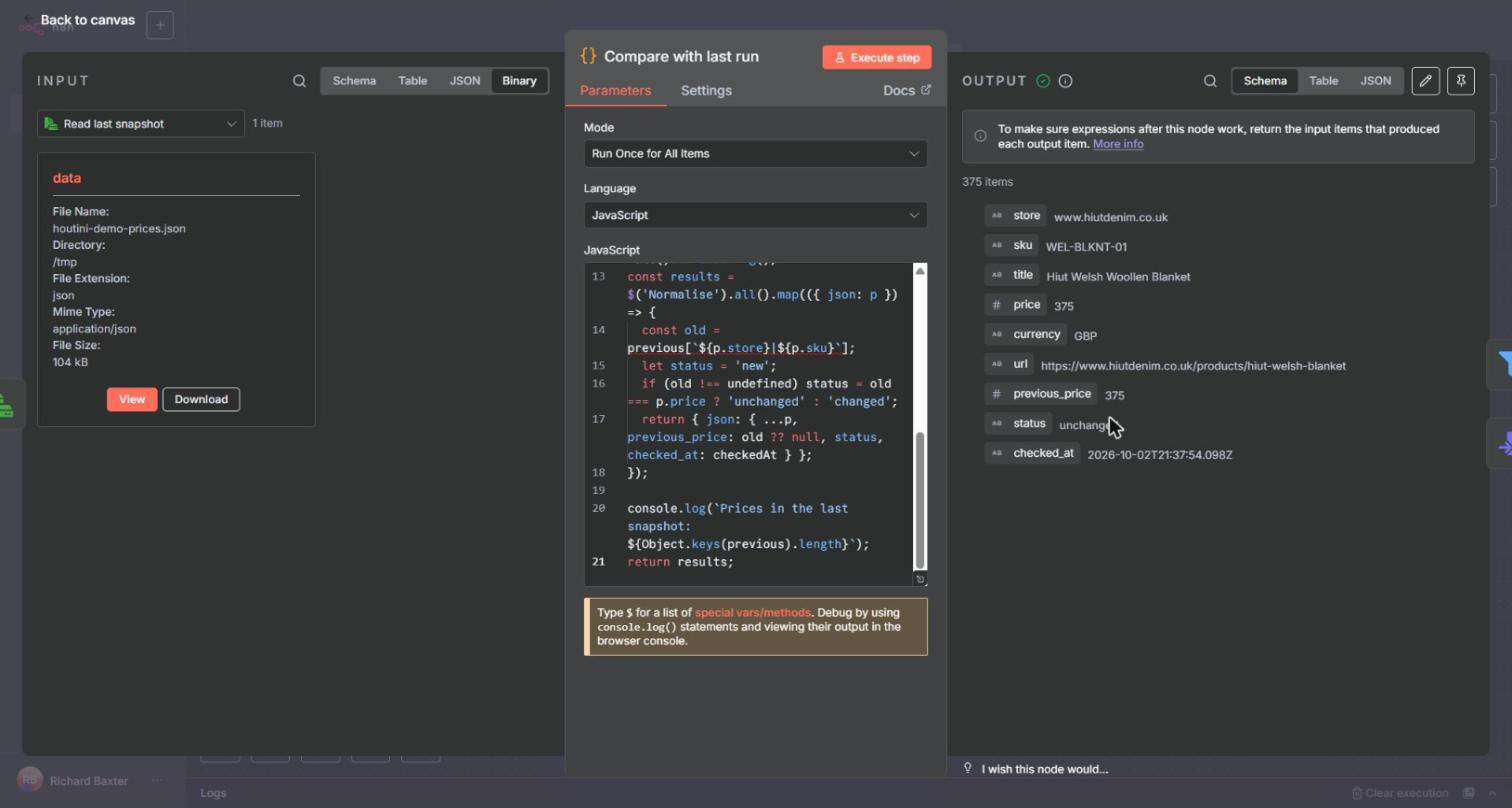The image size is (1512, 808).
Task: Click the reset icon at the code editor corner
Action: (921, 579)
